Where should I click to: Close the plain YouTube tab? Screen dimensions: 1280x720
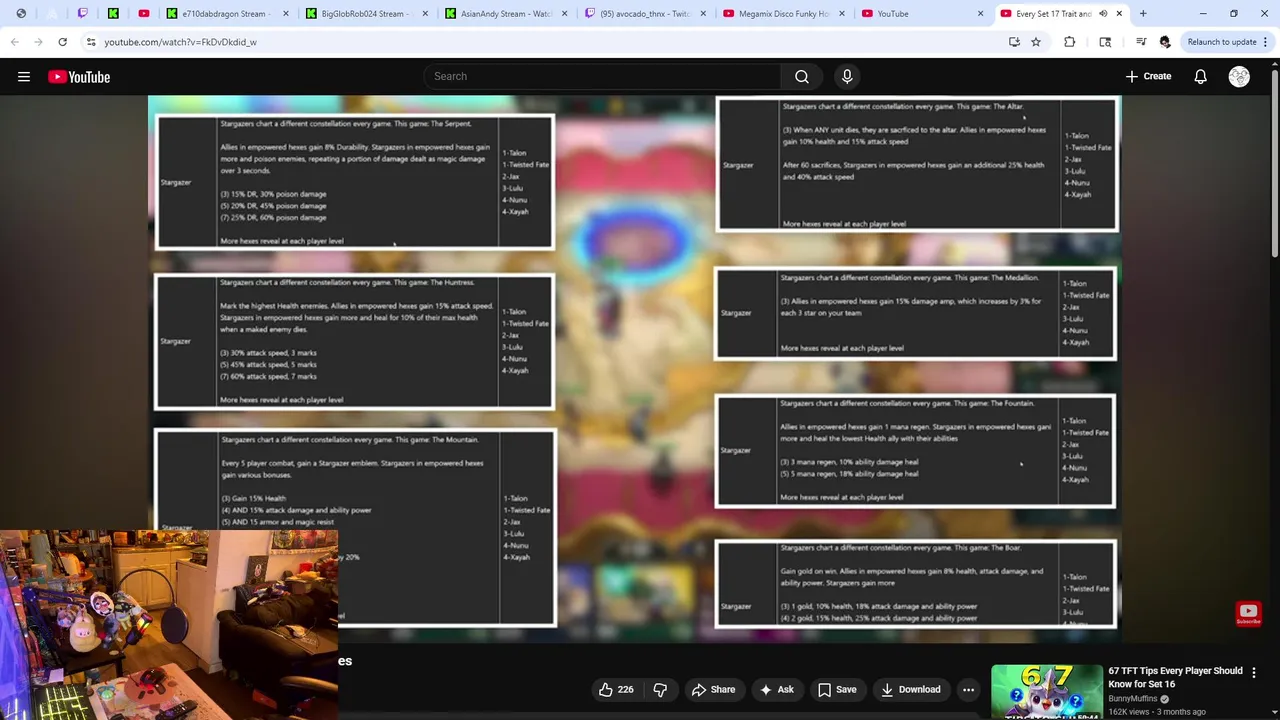980,14
